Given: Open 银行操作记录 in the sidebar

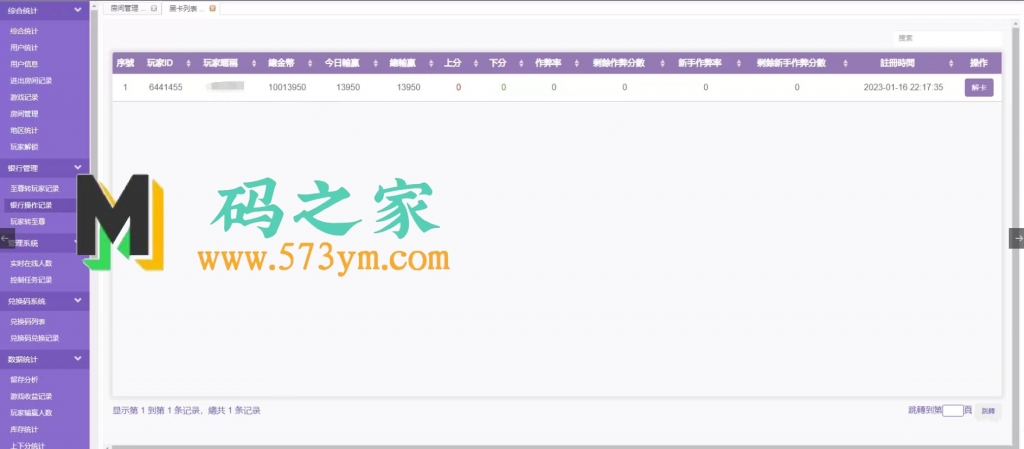Looking at the screenshot, I should 31,205.
